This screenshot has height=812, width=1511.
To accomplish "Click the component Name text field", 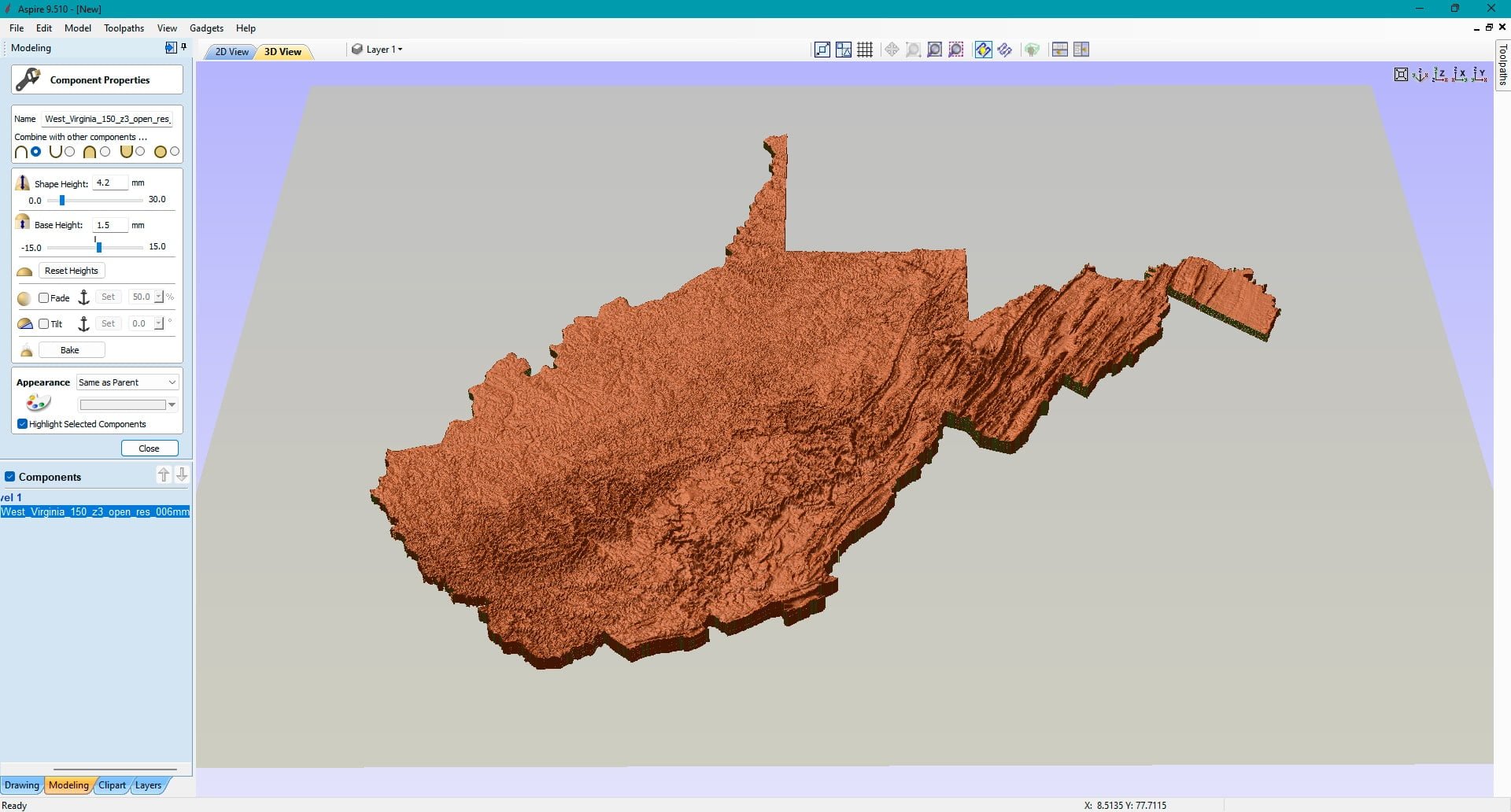I will click(108, 119).
